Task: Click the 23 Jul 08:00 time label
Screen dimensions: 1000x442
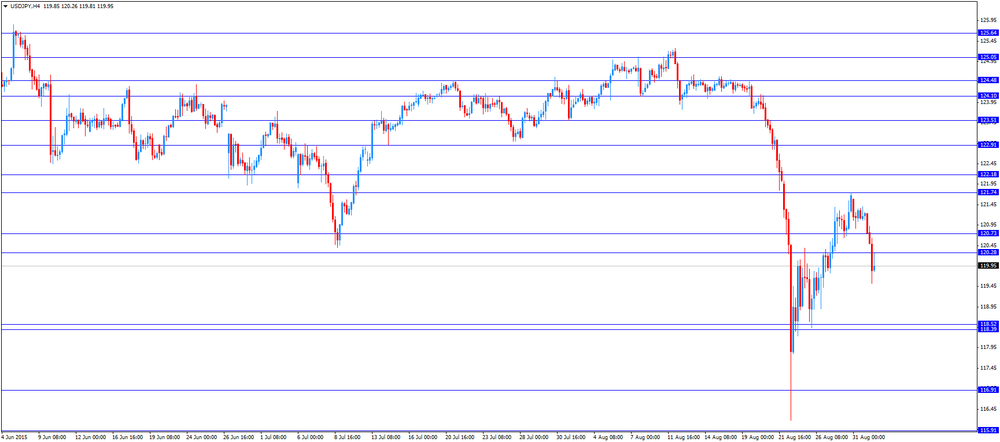Action: point(498,438)
